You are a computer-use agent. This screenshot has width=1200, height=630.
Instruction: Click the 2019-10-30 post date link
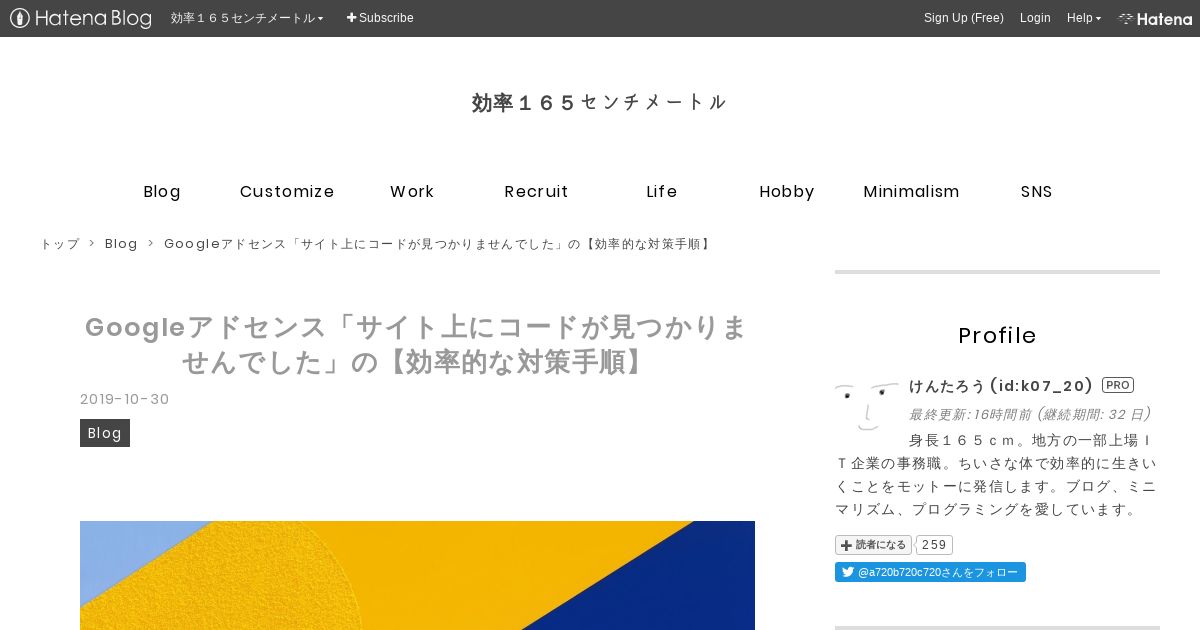[125, 399]
